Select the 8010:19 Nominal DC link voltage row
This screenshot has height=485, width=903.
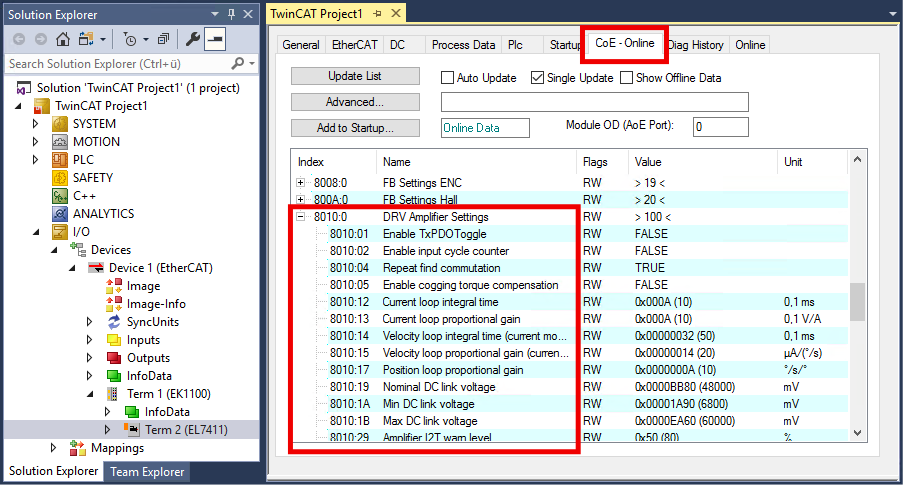pyautogui.click(x=569, y=387)
